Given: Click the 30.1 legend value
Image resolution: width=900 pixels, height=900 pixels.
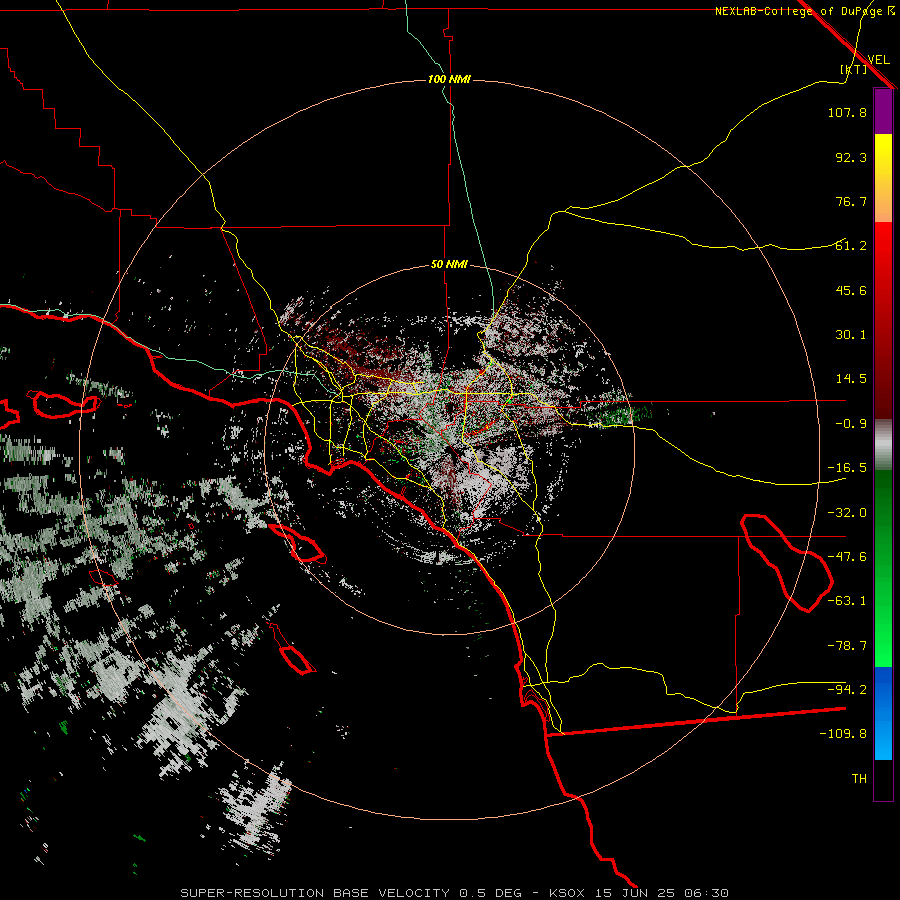Looking at the screenshot, I should (x=851, y=335).
